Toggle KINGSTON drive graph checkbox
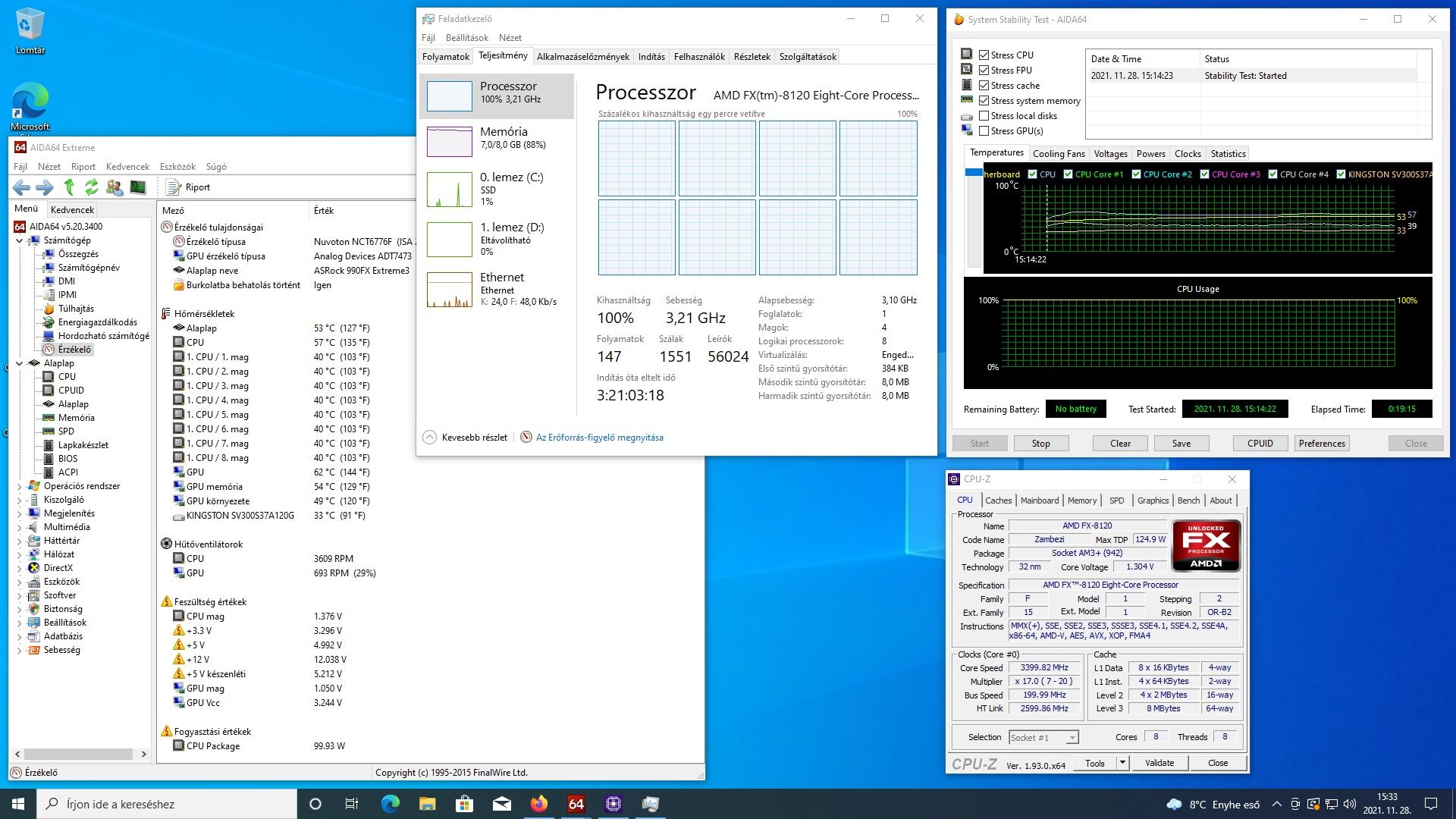The width and height of the screenshot is (1456, 819). (1341, 174)
